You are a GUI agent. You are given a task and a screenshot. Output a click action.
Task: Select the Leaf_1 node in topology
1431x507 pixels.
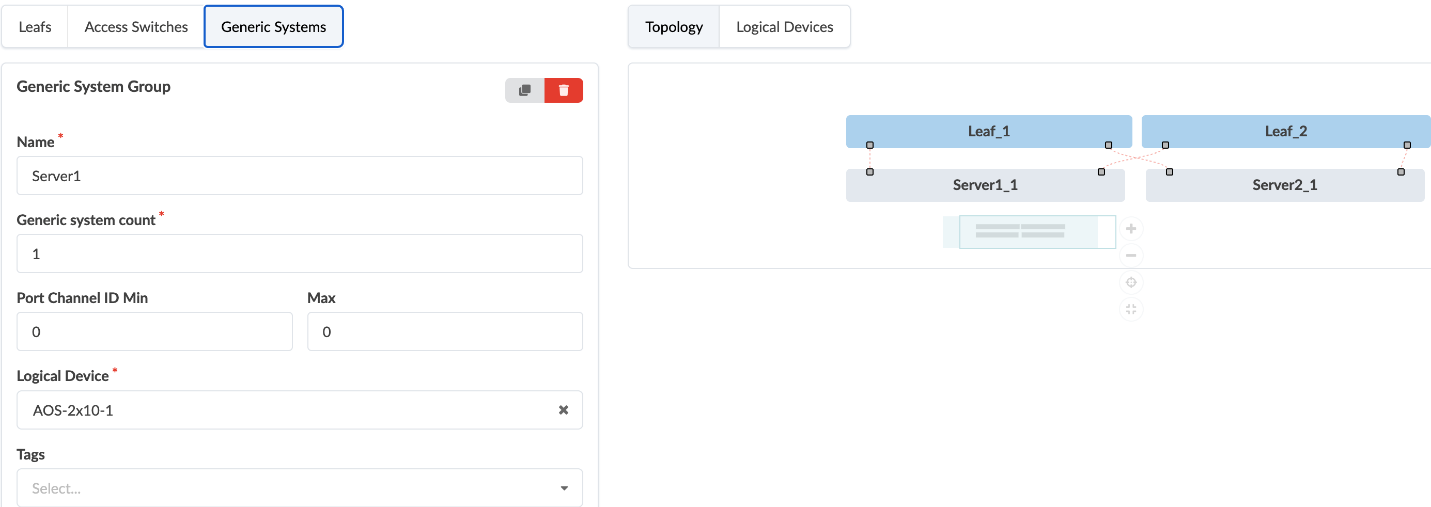click(988, 131)
